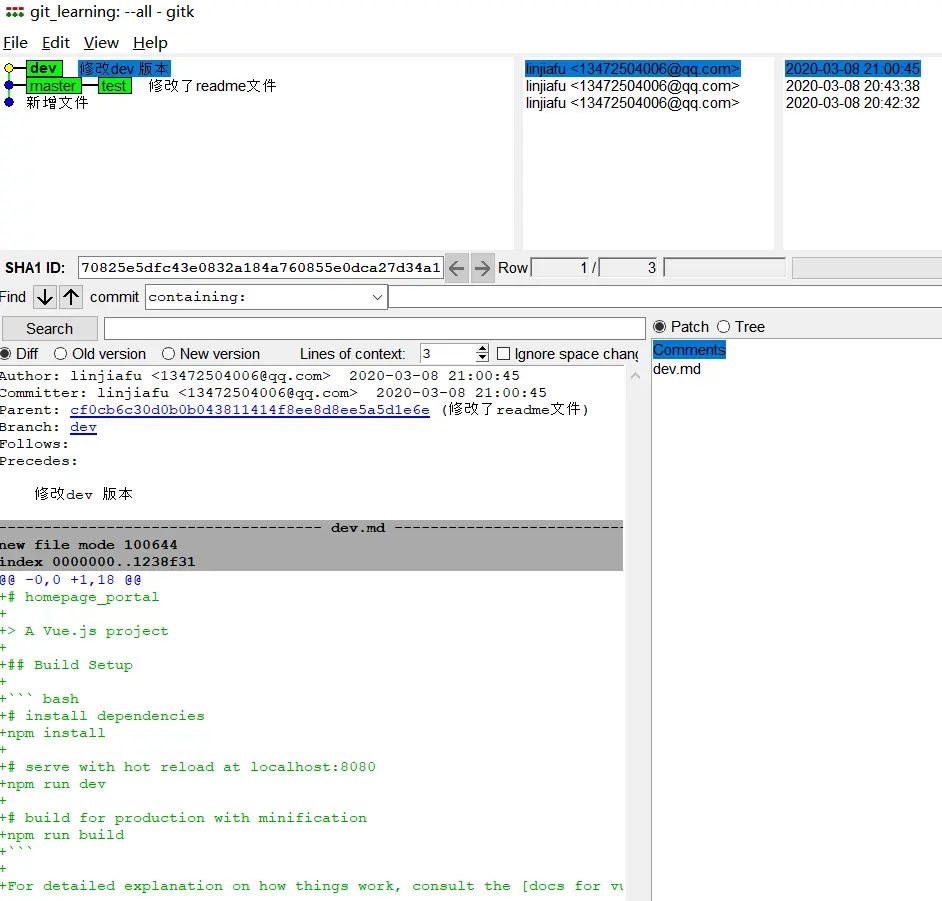Open the 'containing:' find type dropdown
The width and height of the screenshot is (942, 901).
point(266,297)
